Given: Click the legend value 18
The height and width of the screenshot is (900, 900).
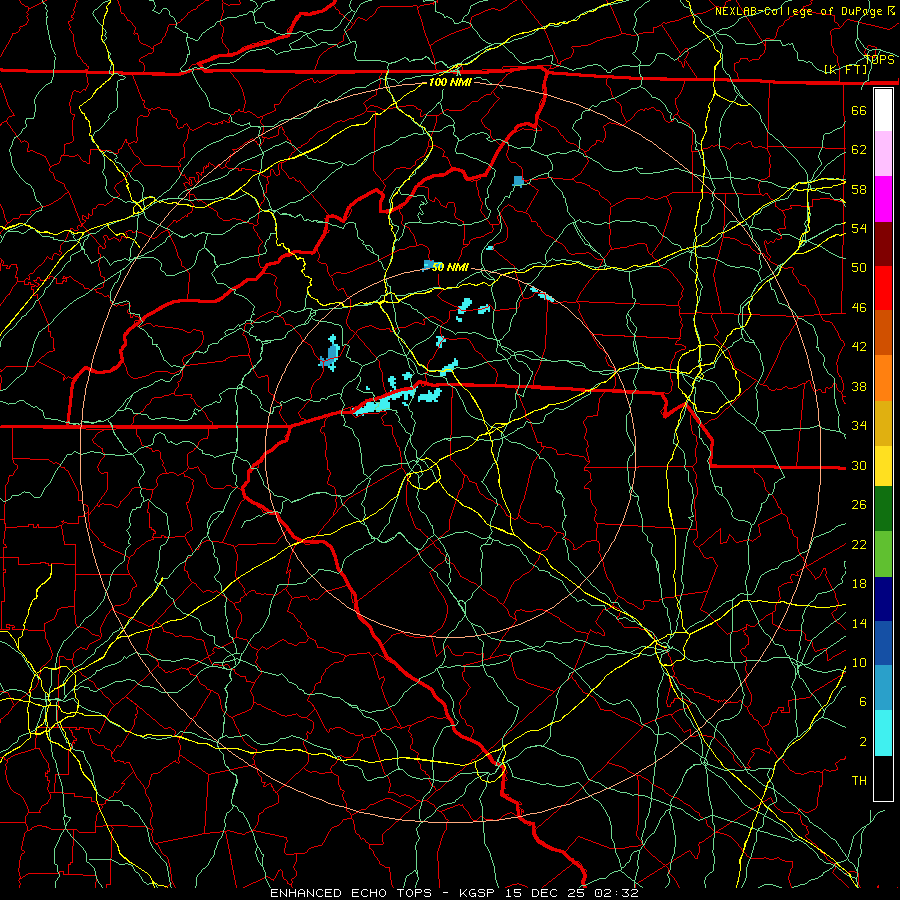Looking at the screenshot, I should (x=859, y=584).
